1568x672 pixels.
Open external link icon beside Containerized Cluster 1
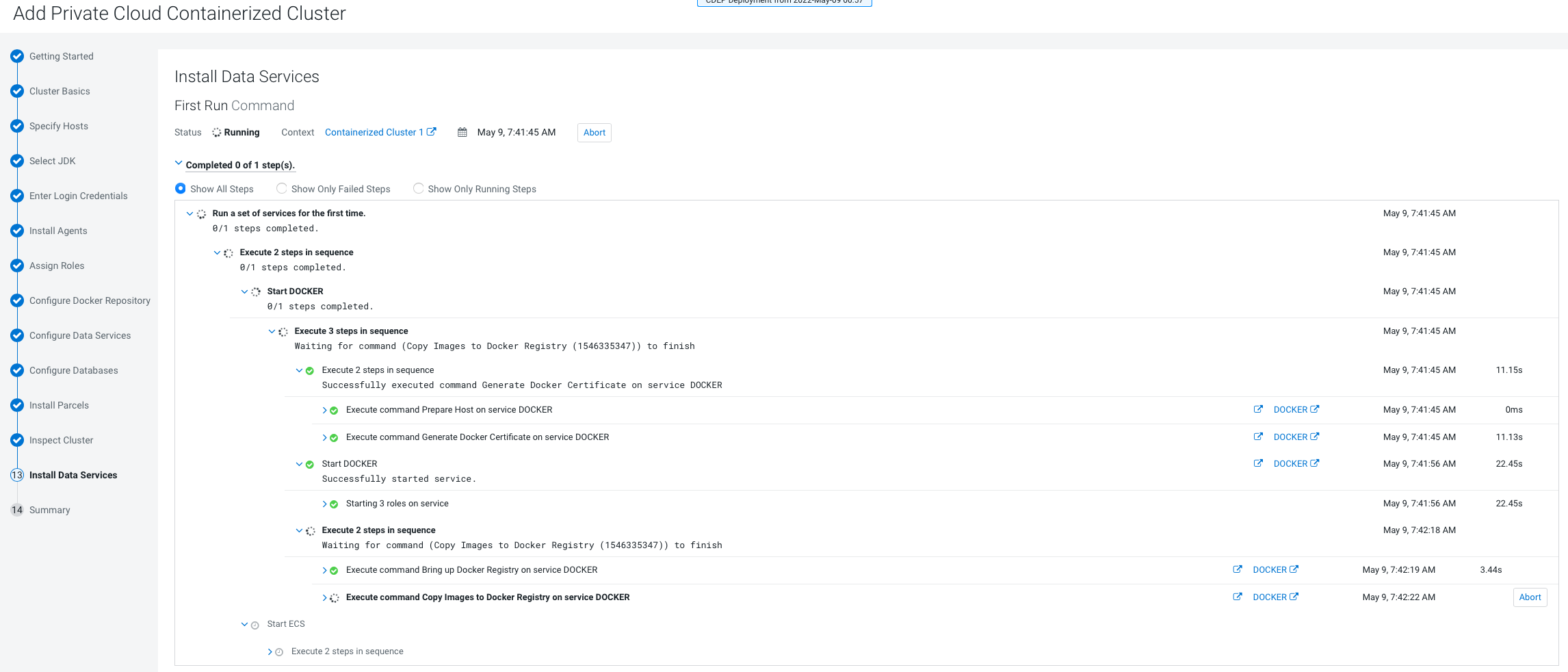pyautogui.click(x=432, y=132)
